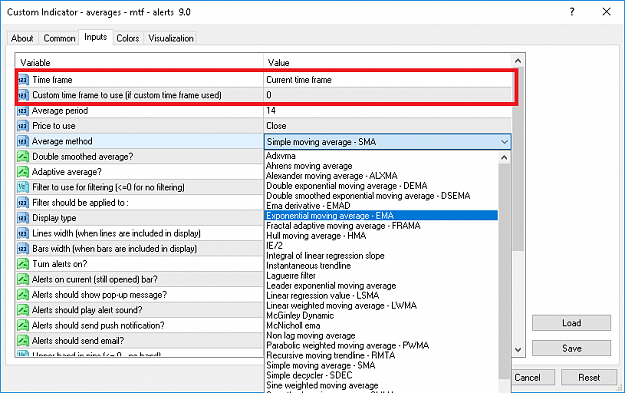Select the IE/2 list option
This screenshot has width=625, height=393.
point(274,246)
